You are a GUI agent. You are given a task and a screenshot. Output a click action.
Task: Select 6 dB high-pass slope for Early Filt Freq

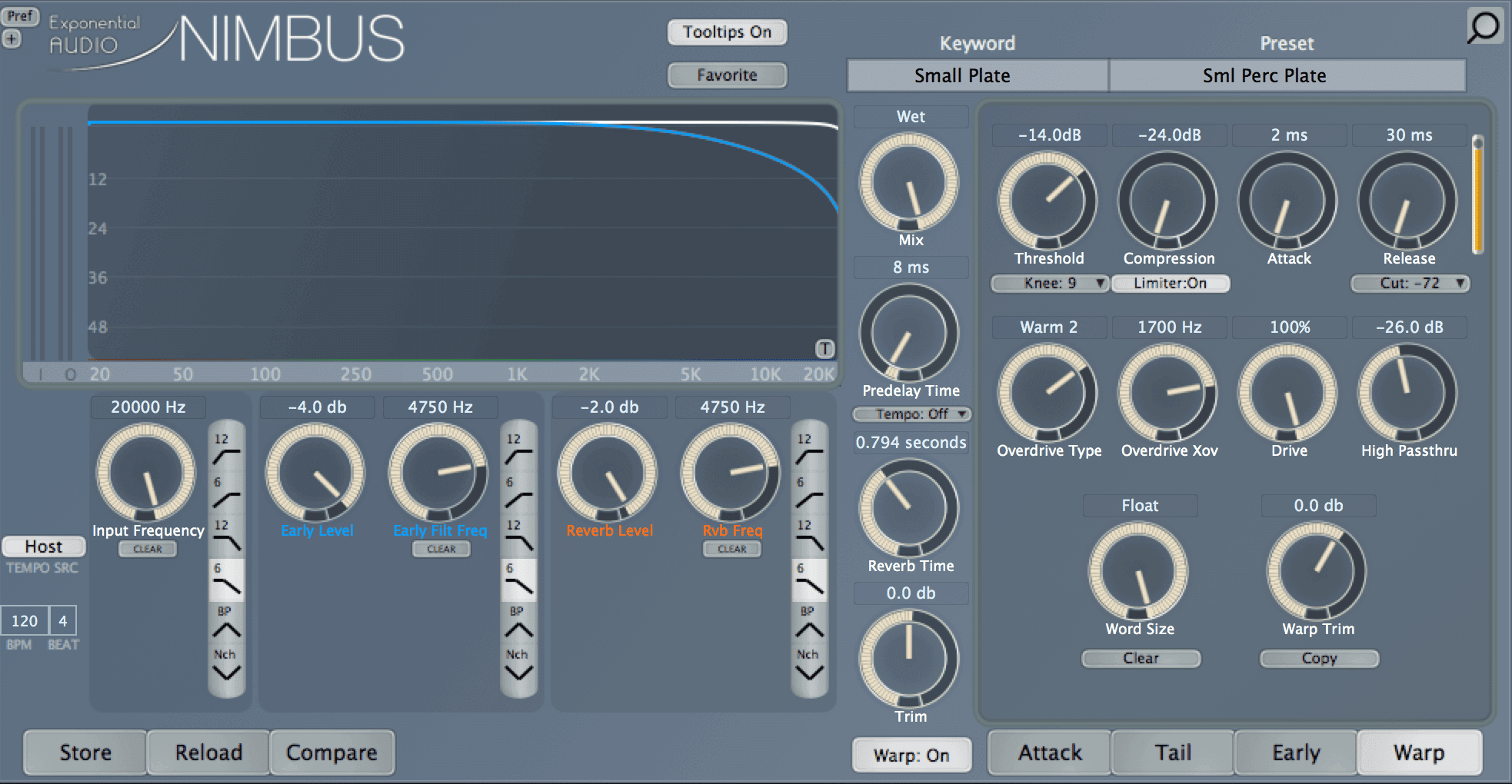point(518,493)
